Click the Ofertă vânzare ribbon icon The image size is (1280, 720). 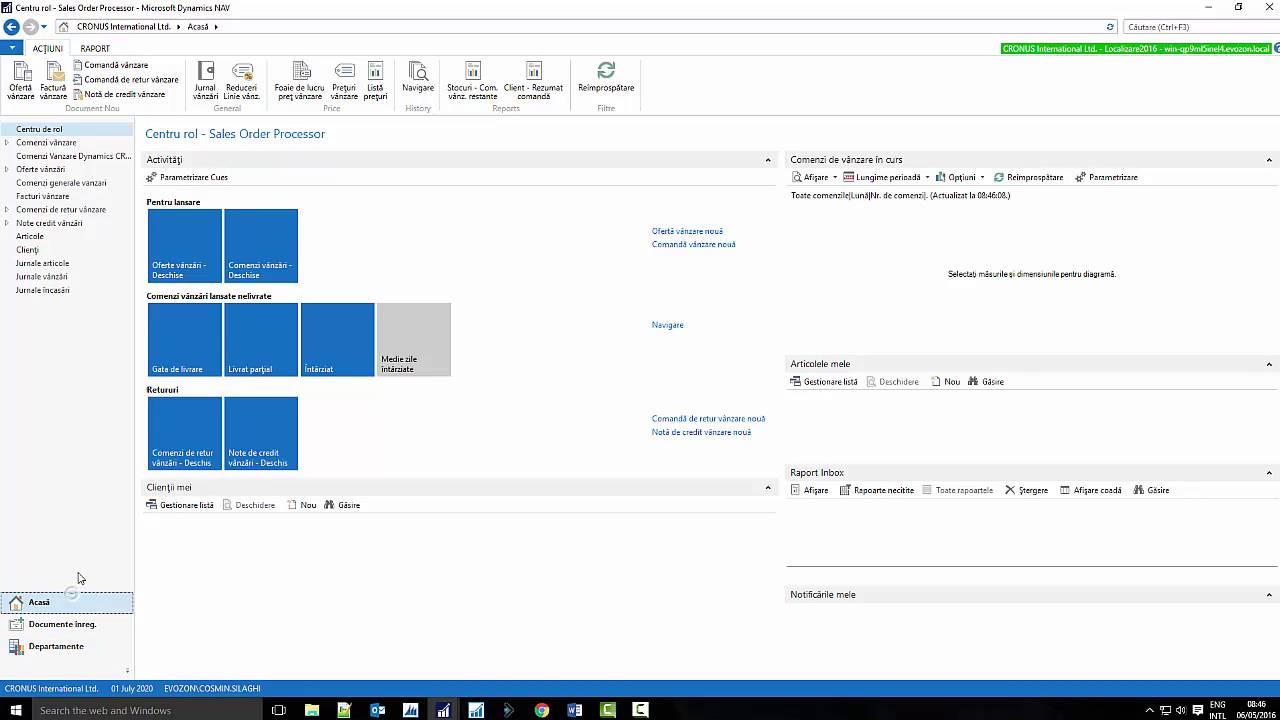point(21,80)
